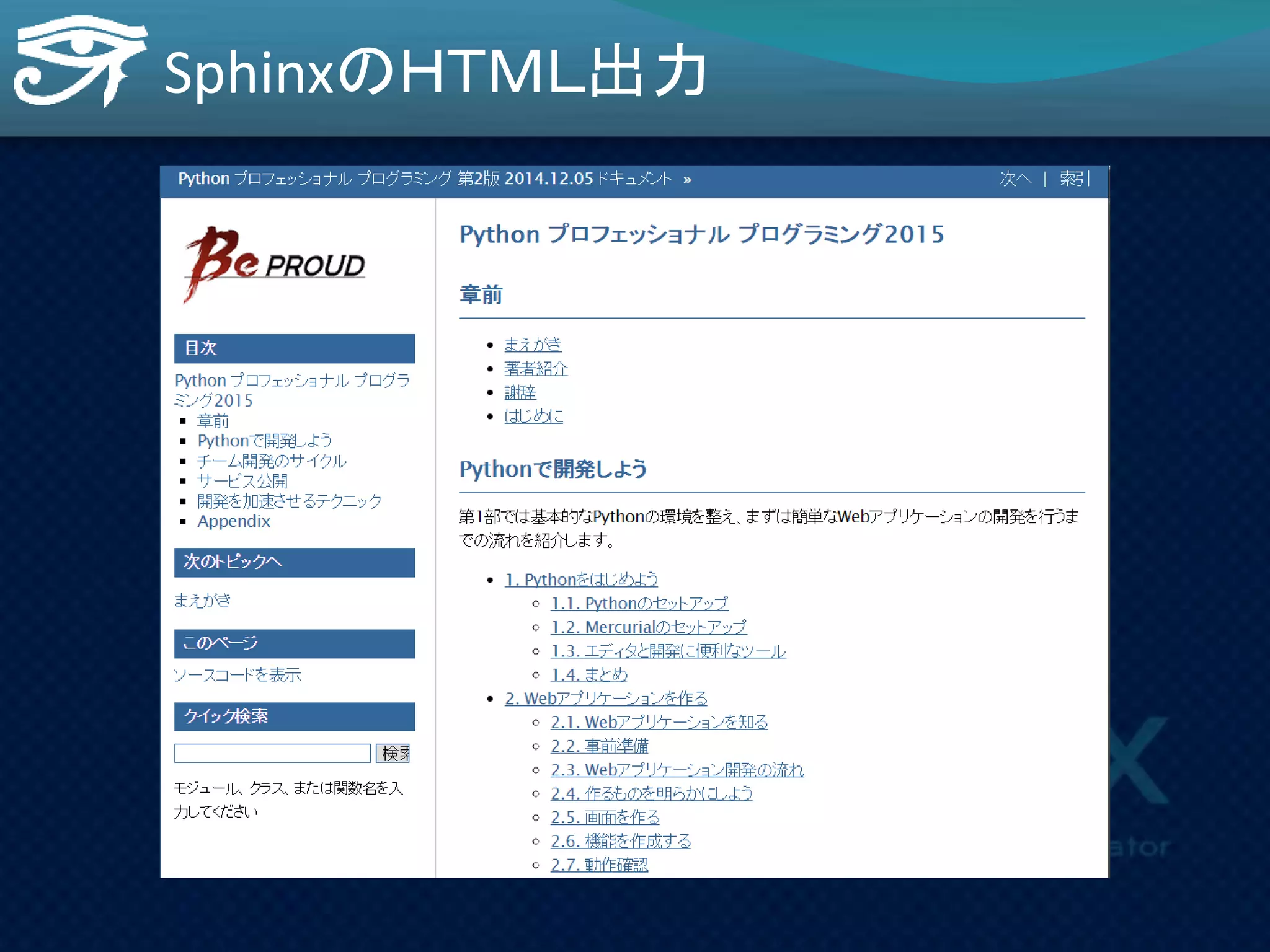1270x952 pixels.
Task: Open はじめに link
Action: click(533, 415)
